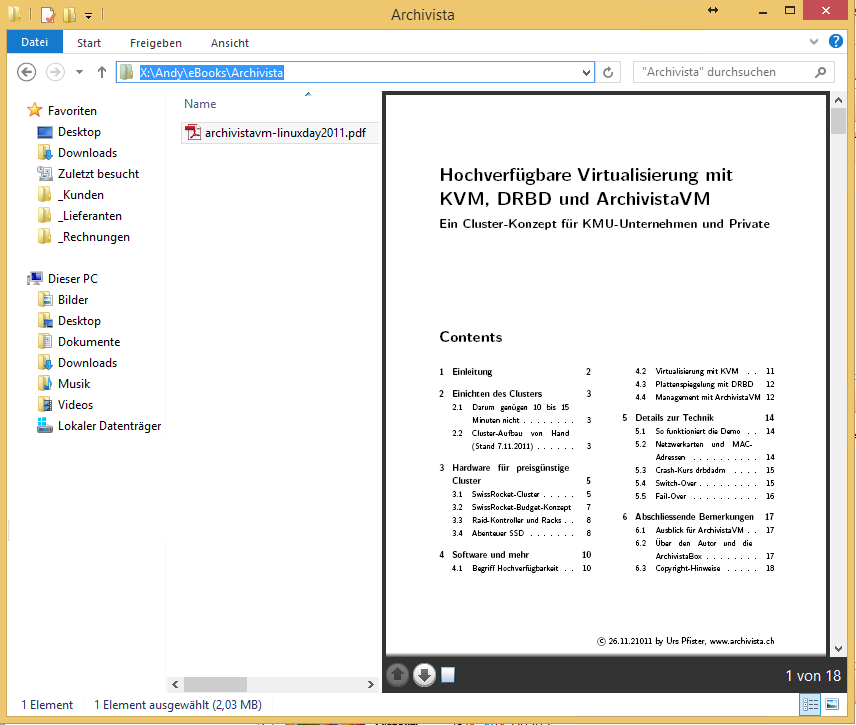Image resolution: width=856 pixels, height=725 pixels.
Task: Open the Datei menu
Action: click(x=34, y=42)
